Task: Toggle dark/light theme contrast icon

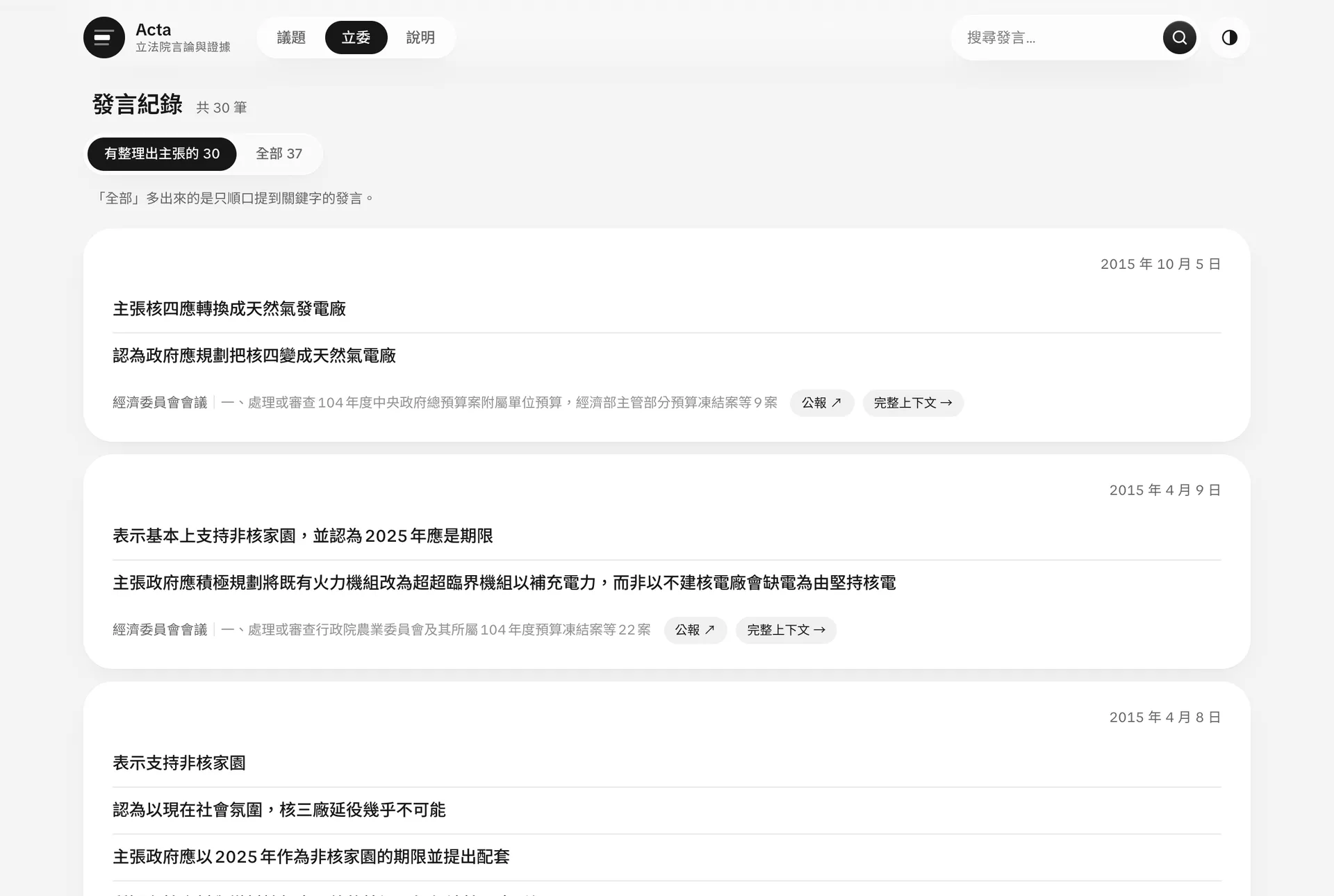Action: point(1229,38)
